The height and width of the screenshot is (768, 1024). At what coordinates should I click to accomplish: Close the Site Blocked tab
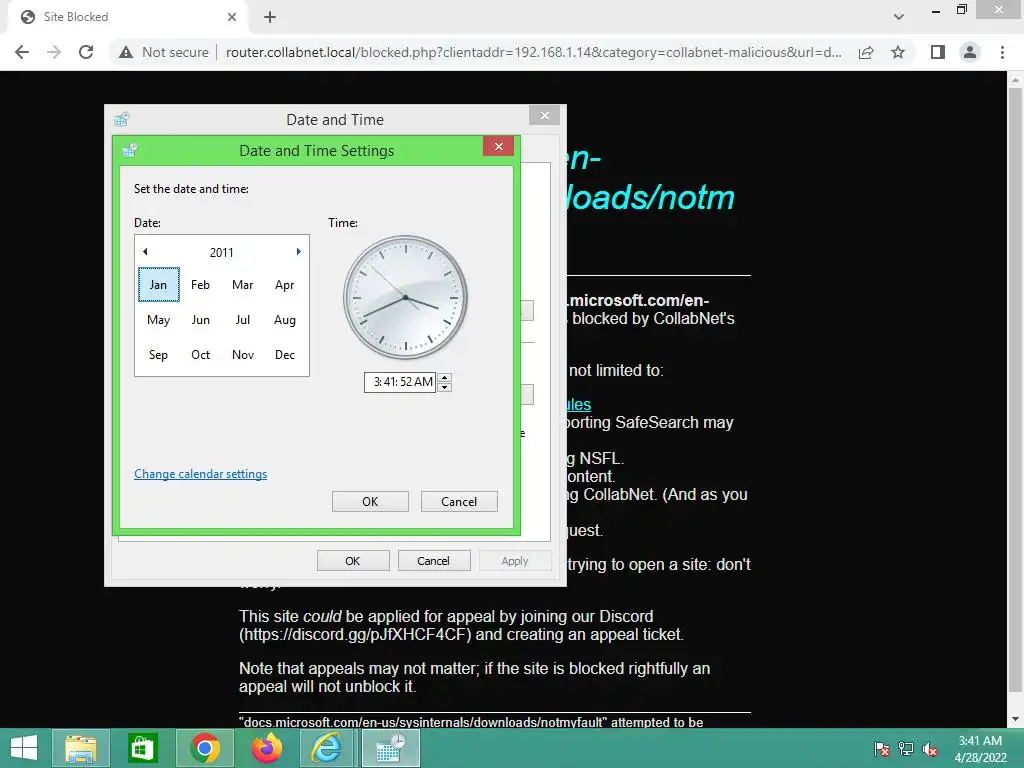tap(232, 17)
